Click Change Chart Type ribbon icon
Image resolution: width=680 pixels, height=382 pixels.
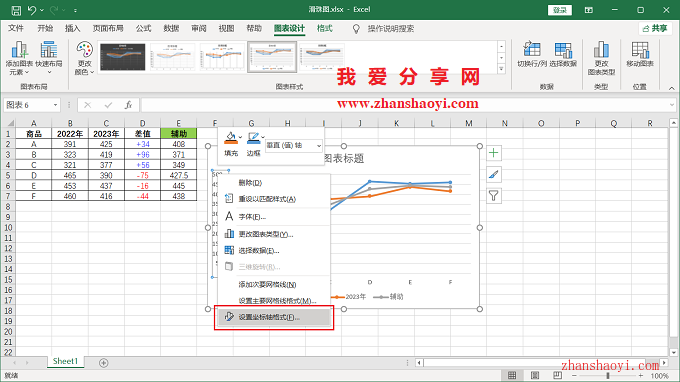[x=601, y=58]
